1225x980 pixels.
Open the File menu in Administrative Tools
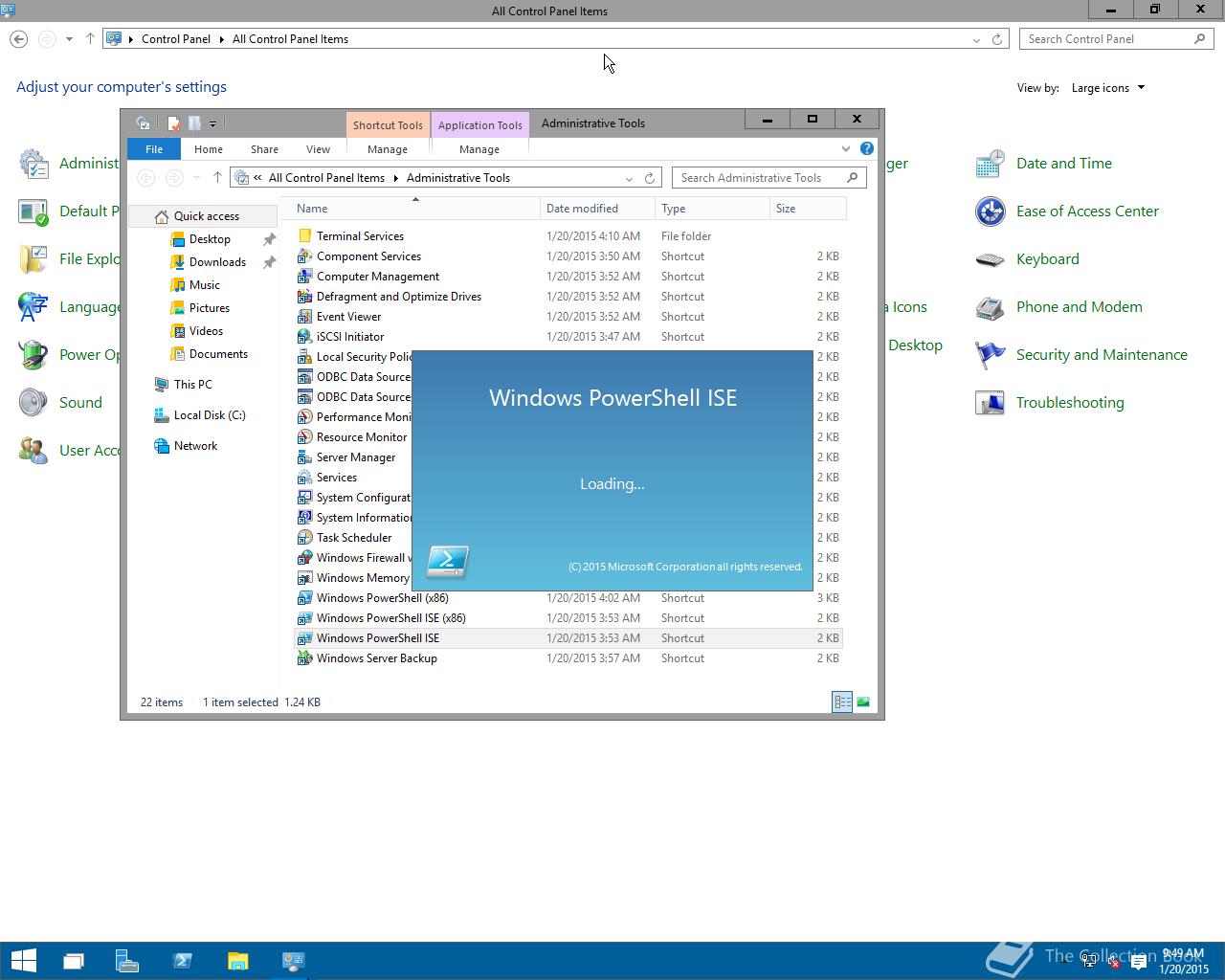(x=154, y=149)
